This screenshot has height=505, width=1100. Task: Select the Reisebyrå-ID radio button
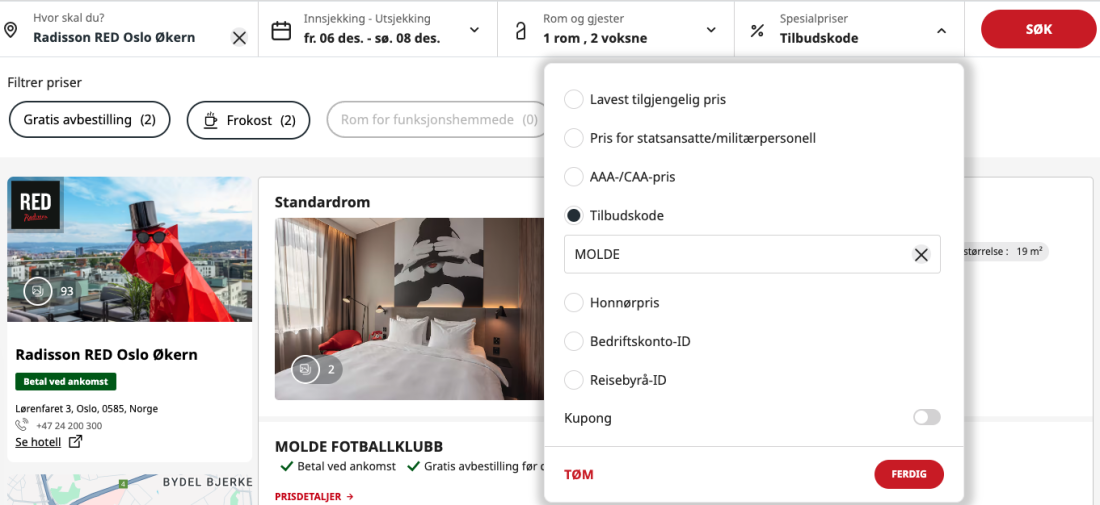[574, 380]
